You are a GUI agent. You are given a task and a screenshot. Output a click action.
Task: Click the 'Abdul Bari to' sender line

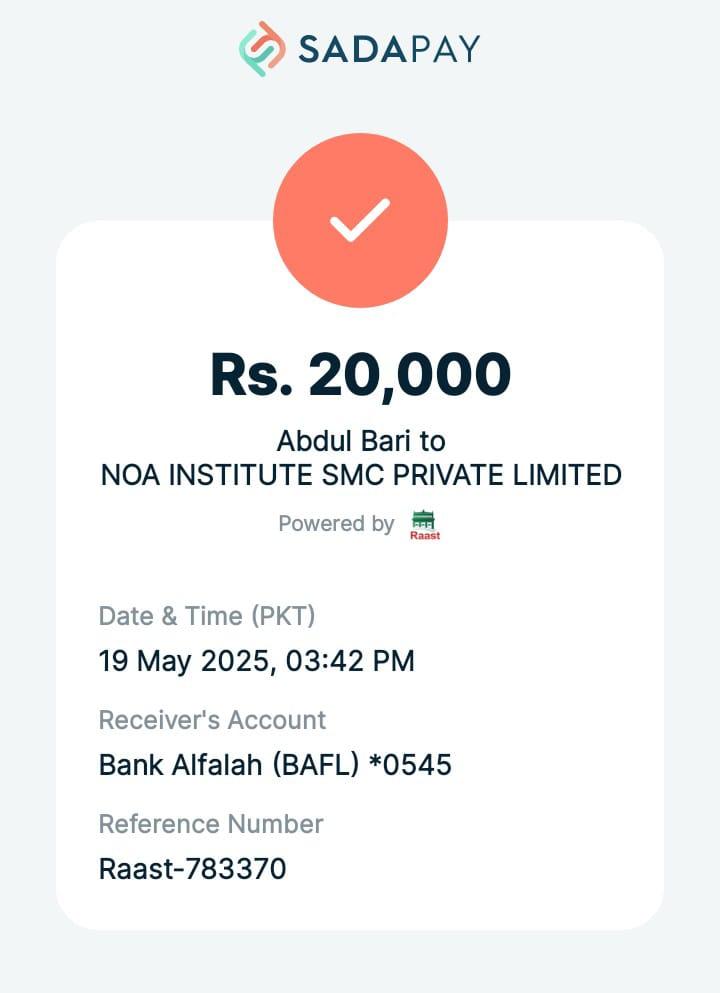(360, 441)
